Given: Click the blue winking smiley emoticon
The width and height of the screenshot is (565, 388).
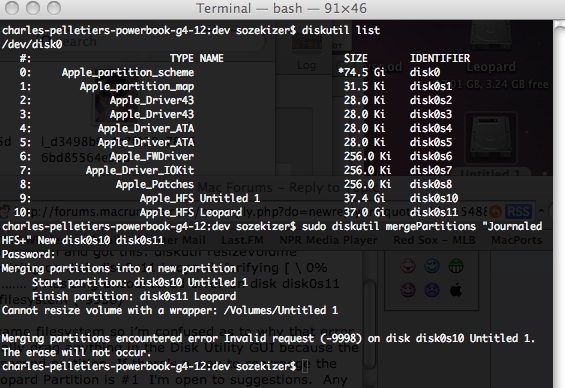Looking at the screenshot, I should [432, 266].
